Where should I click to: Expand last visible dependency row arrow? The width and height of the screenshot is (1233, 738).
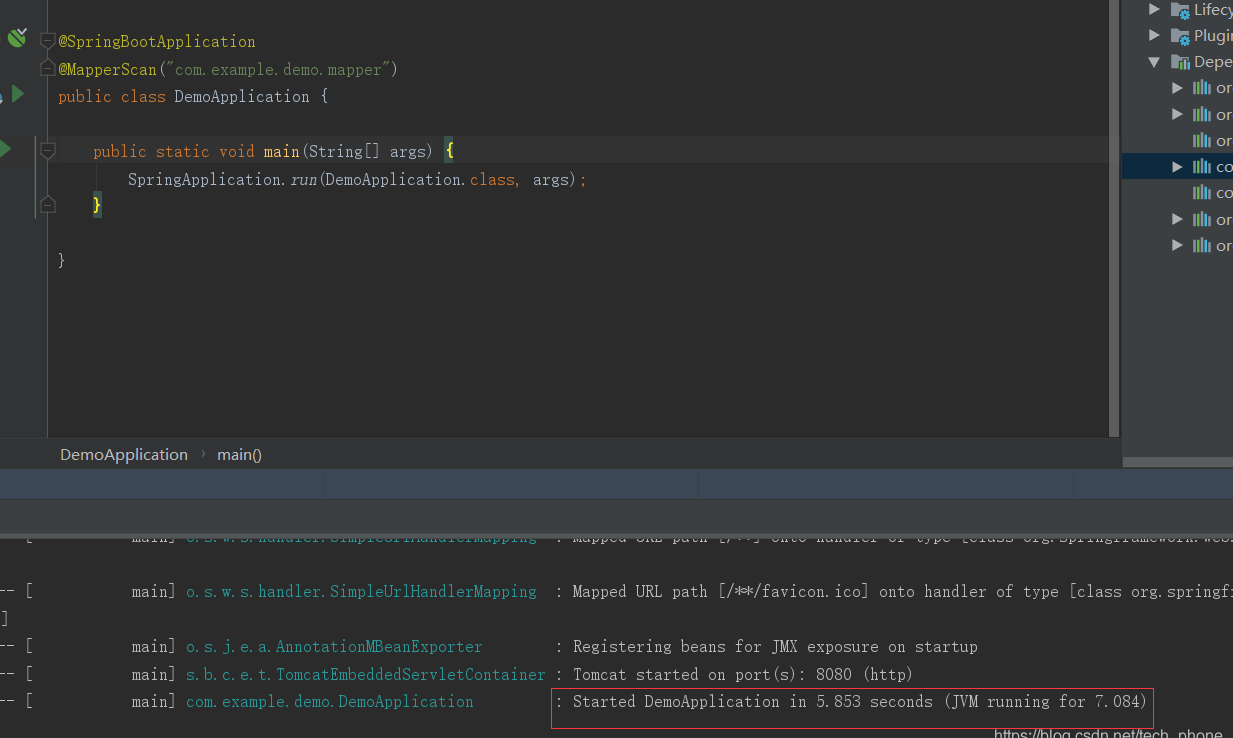(1178, 245)
